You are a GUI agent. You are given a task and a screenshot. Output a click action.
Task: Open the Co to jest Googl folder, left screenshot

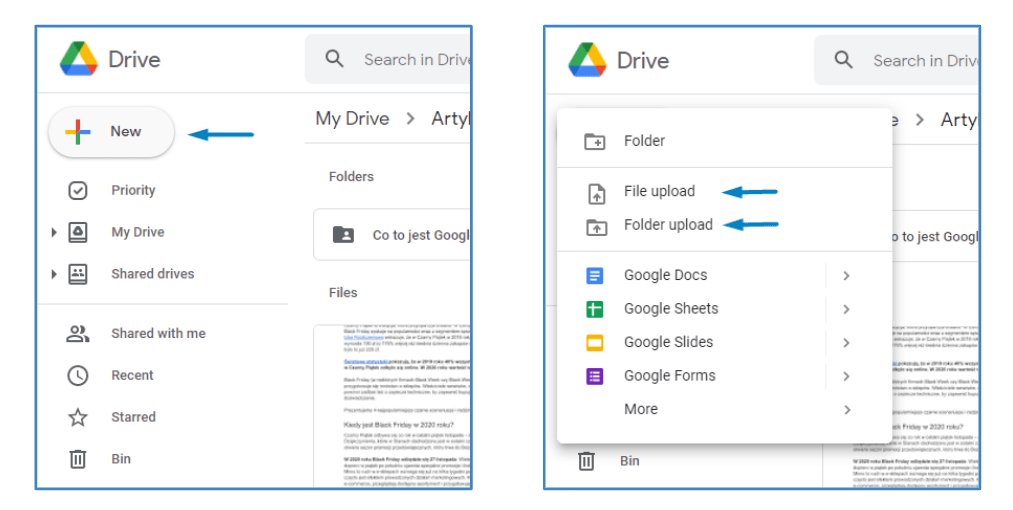(x=392, y=235)
